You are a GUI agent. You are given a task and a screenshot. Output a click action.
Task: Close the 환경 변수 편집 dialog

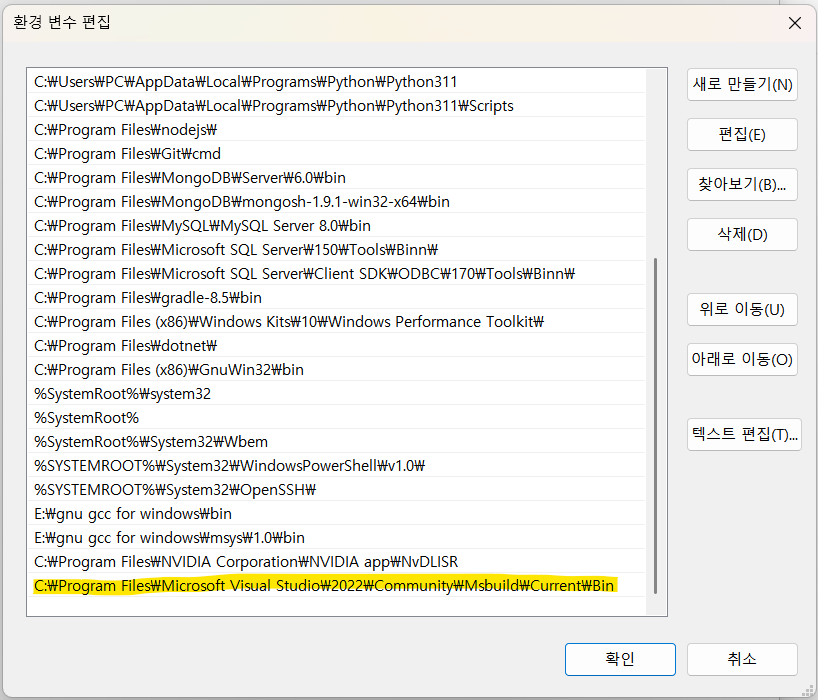tap(795, 23)
